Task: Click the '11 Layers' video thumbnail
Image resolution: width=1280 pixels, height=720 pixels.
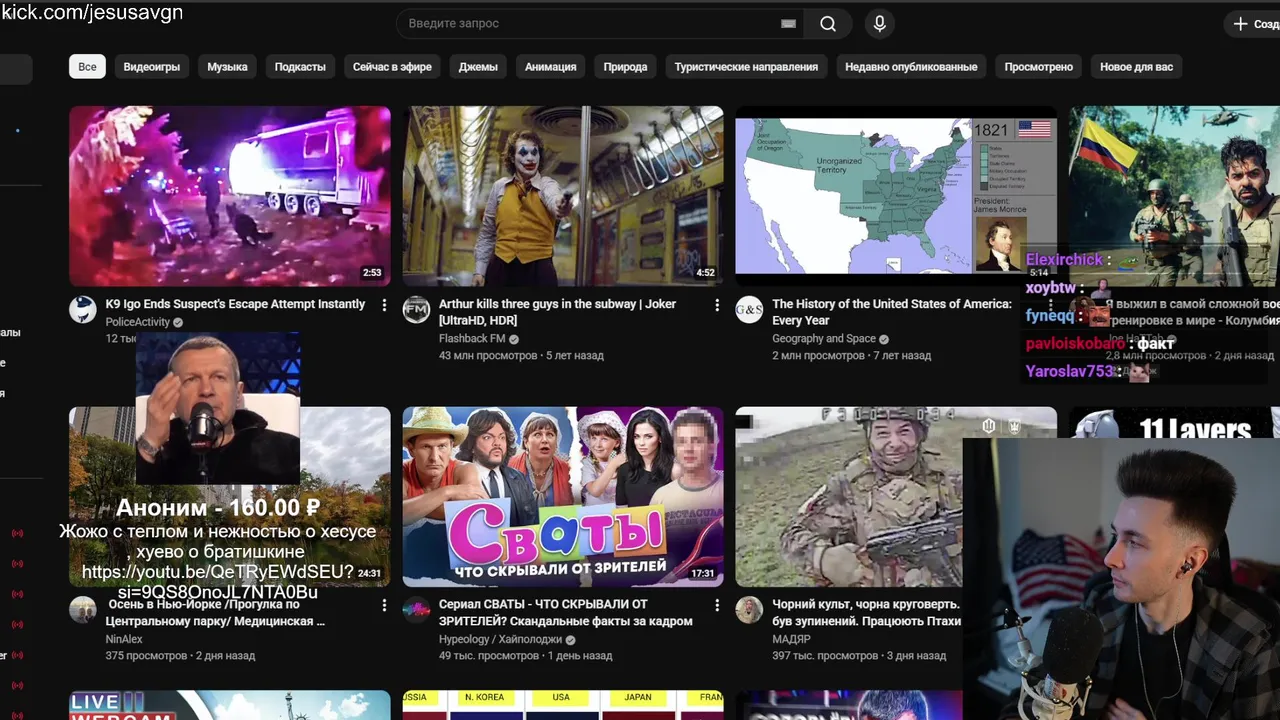Action: [x=1175, y=422]
